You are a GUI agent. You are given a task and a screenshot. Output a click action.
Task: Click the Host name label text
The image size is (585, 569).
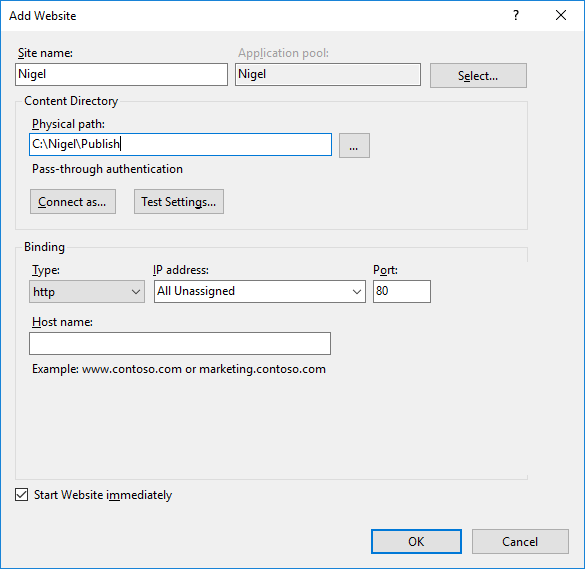[x=62, y=322]
